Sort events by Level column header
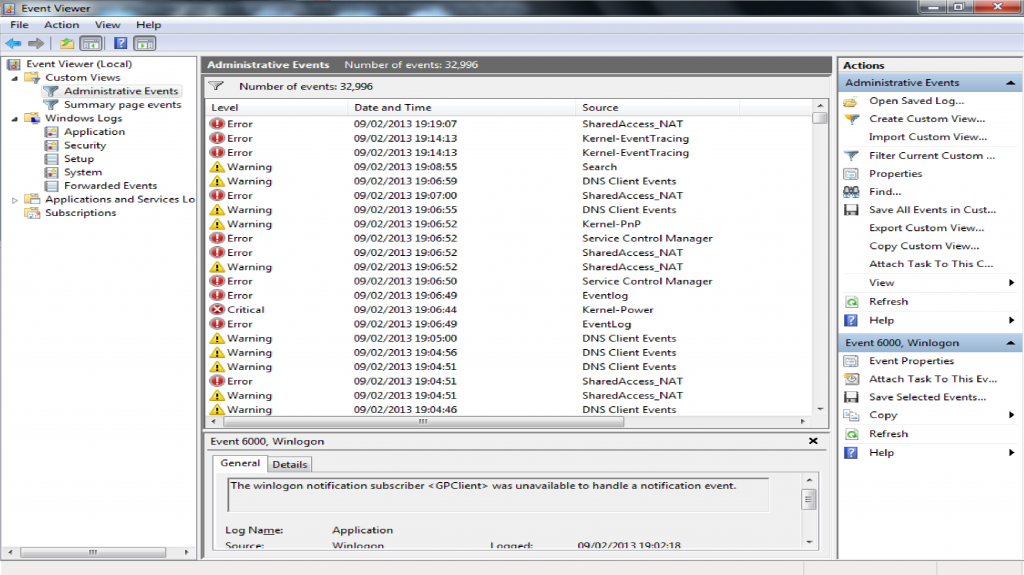Image resolution: width=1024 pixels, height=575 pixels. [x=278, y=107]
